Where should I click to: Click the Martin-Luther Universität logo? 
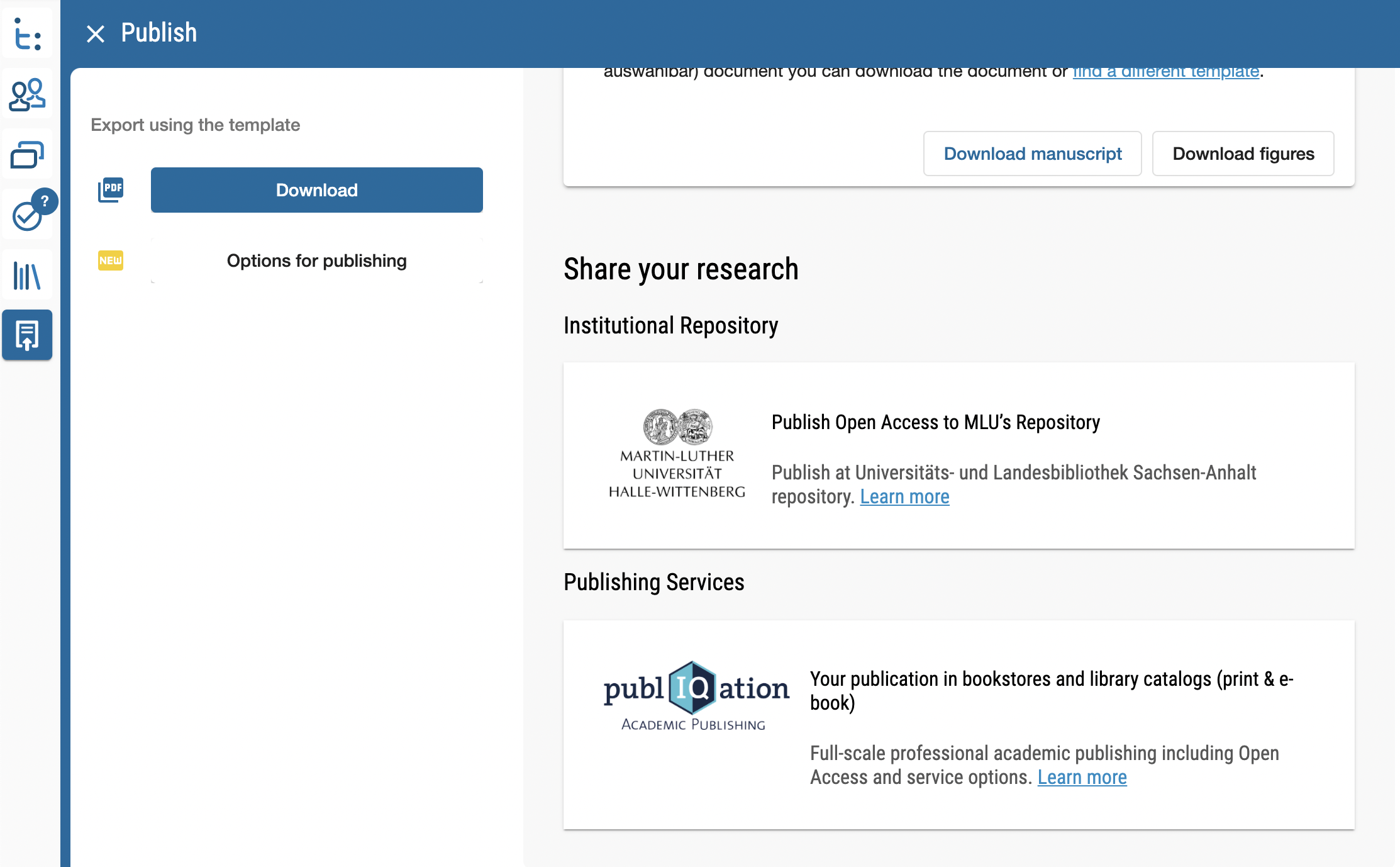tap(677, 454)
